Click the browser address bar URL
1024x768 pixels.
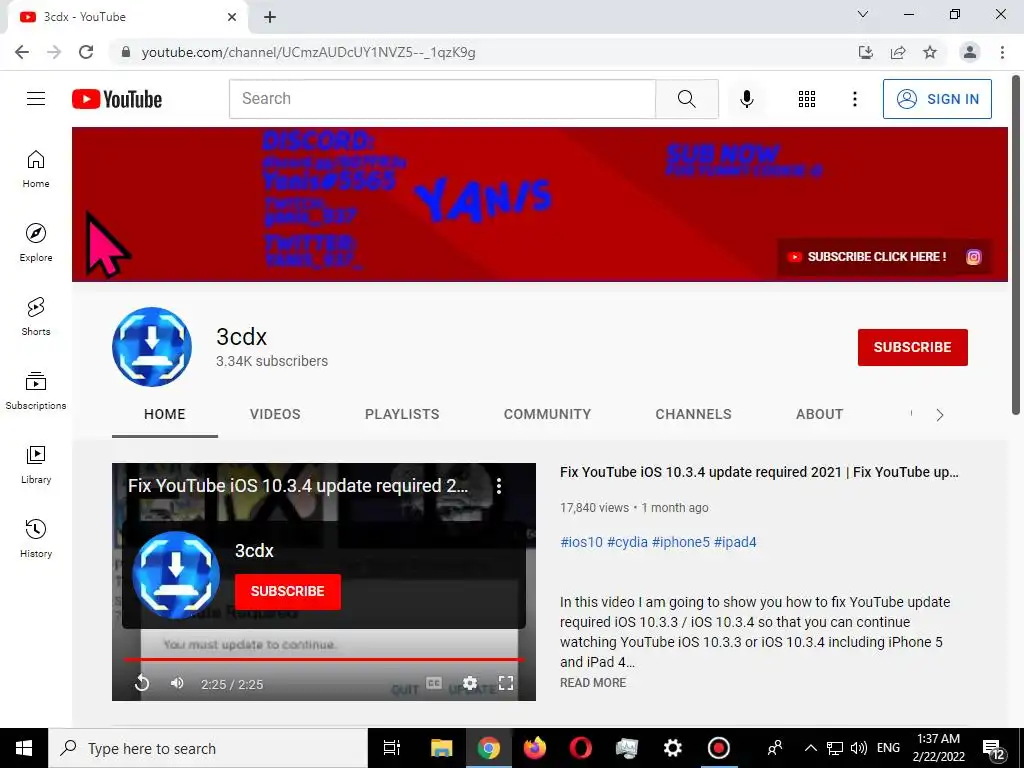(x=308, y=52)
